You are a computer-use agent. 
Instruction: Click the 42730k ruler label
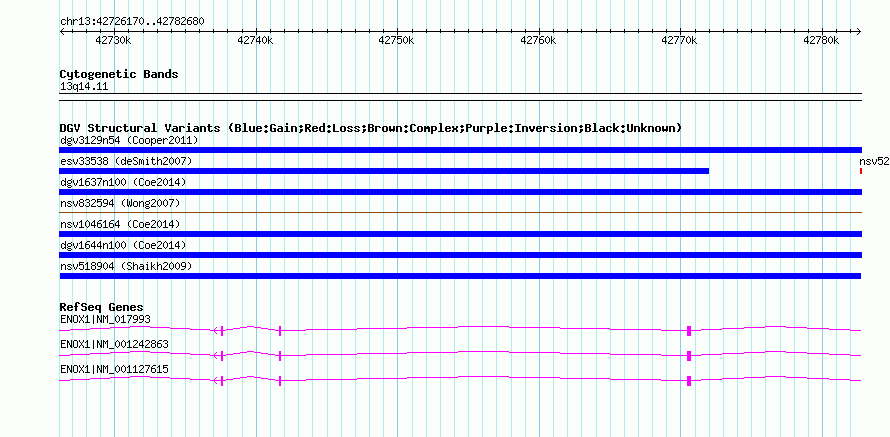click(x=113, y=40)
